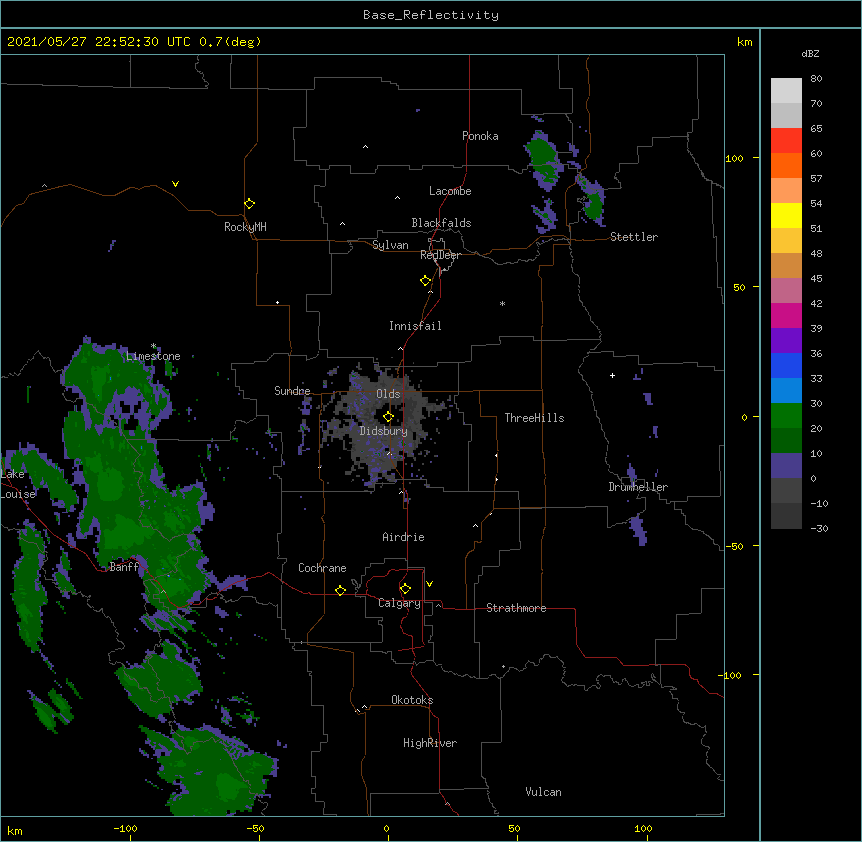Click the Drumheller city label
This screenshot has height=842, width=862.
638,487
